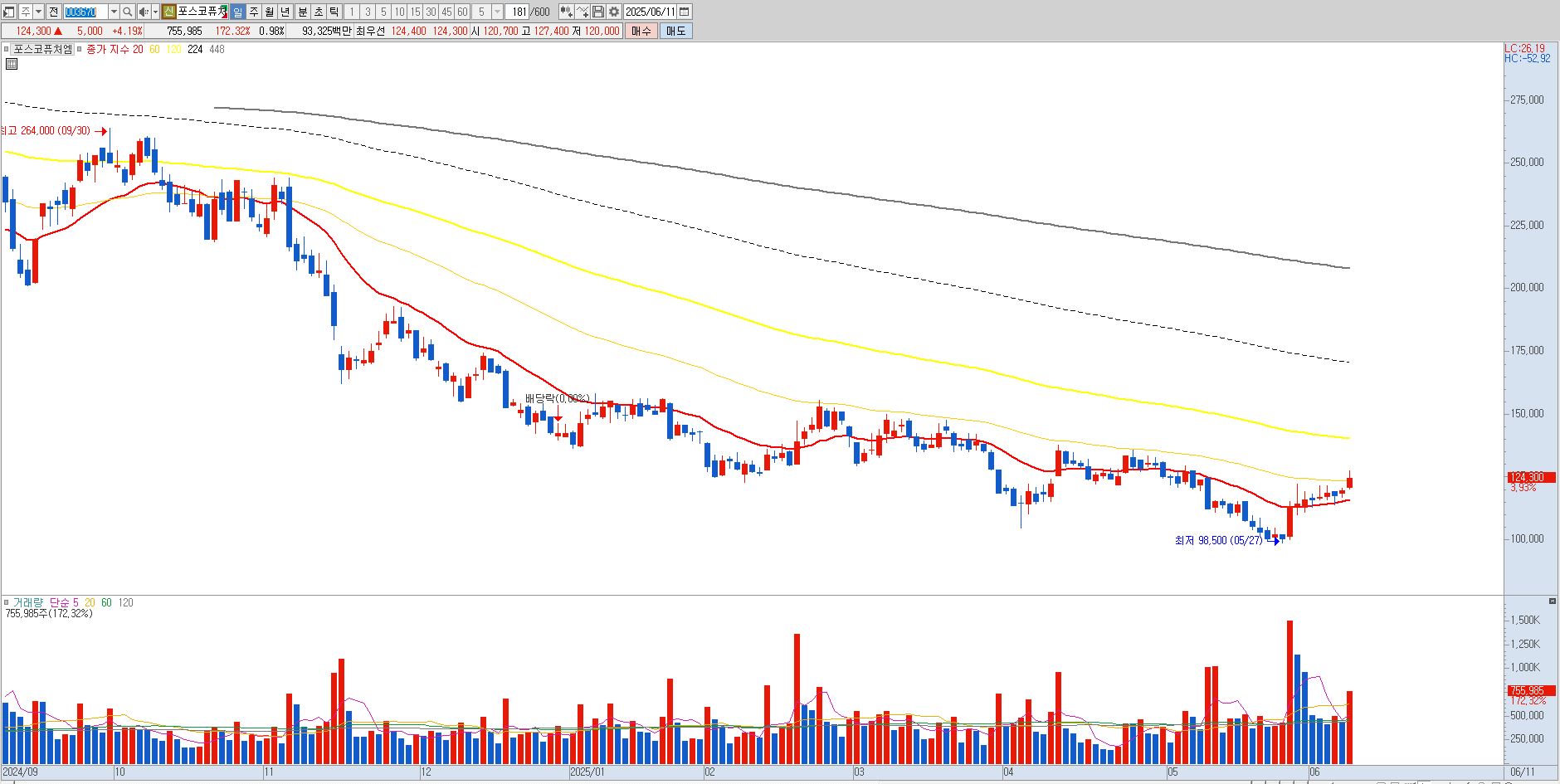Click the small square marker left of 거래량 label
The height and width of the screenshot is (784, 1560).
(6, 602)
